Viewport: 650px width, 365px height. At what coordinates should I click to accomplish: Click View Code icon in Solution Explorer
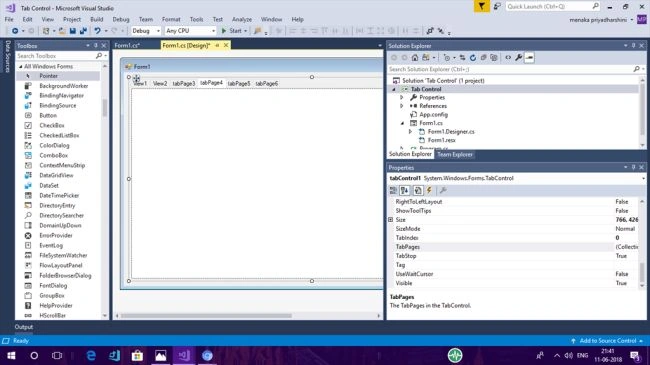pos(508,58)
